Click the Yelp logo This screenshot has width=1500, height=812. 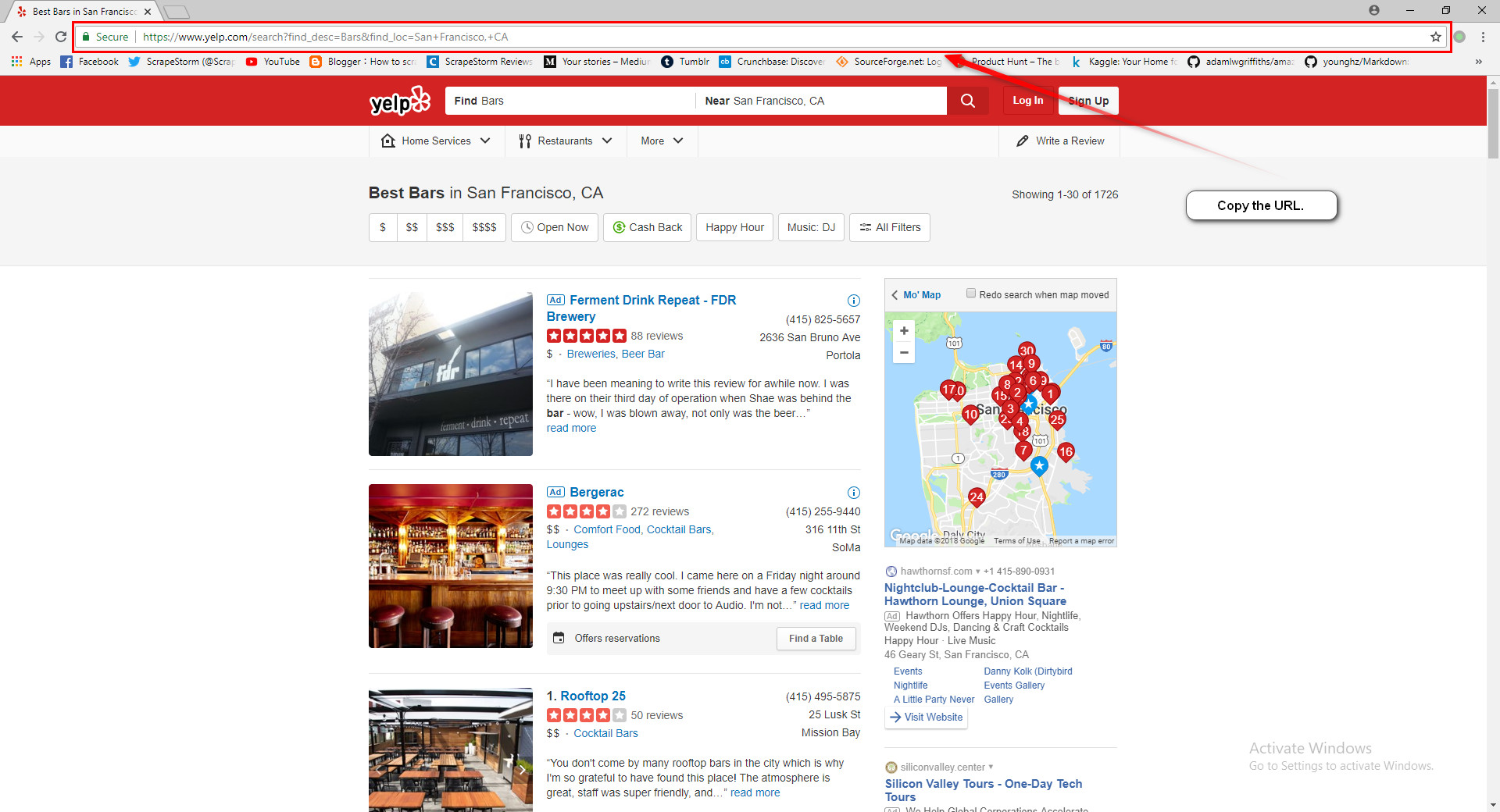tap(399, 101)
